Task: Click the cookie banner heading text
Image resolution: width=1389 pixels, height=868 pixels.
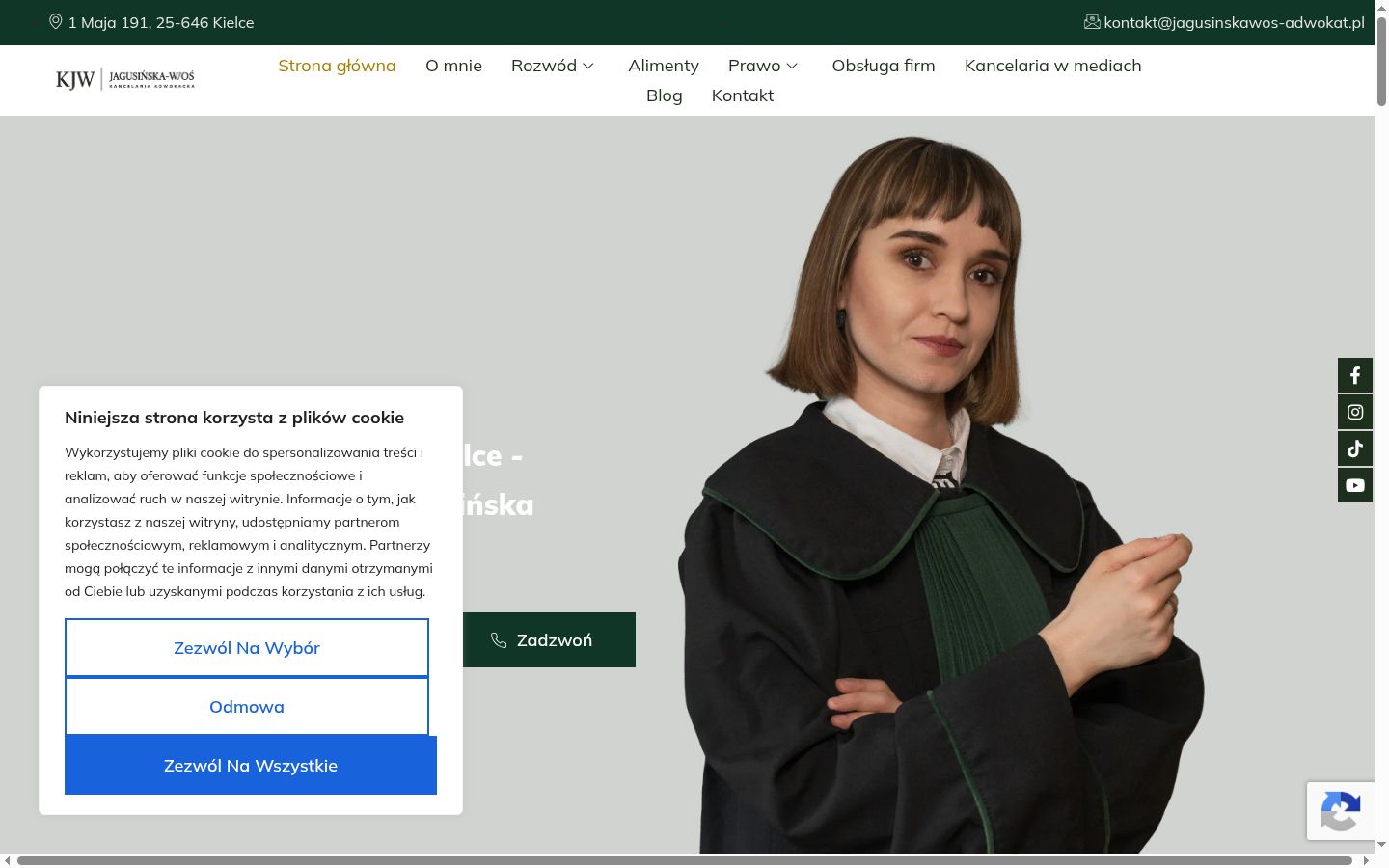Action: (x=234, y=418)
